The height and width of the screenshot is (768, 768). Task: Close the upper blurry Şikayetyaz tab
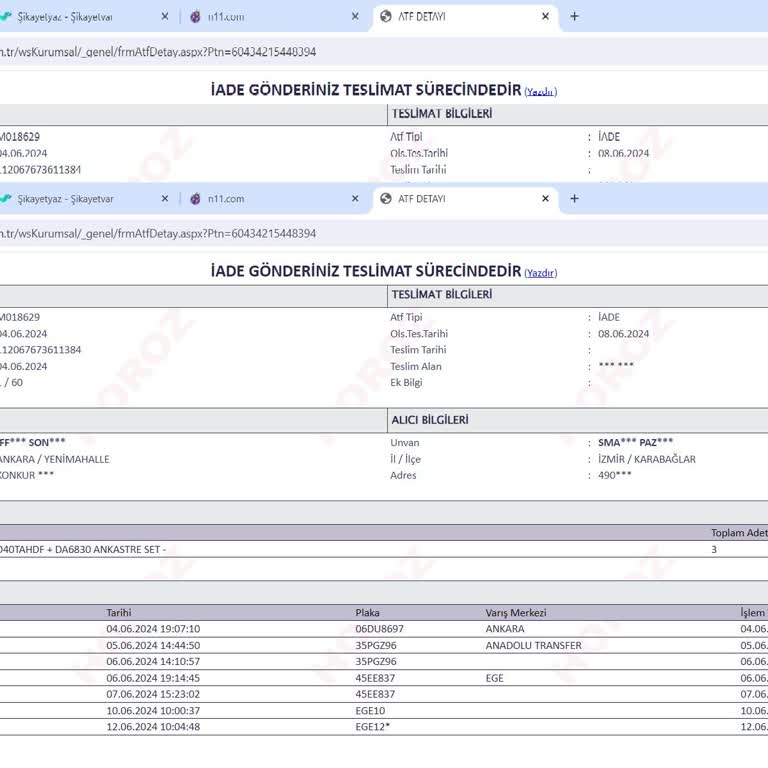(x=165, y=16)
